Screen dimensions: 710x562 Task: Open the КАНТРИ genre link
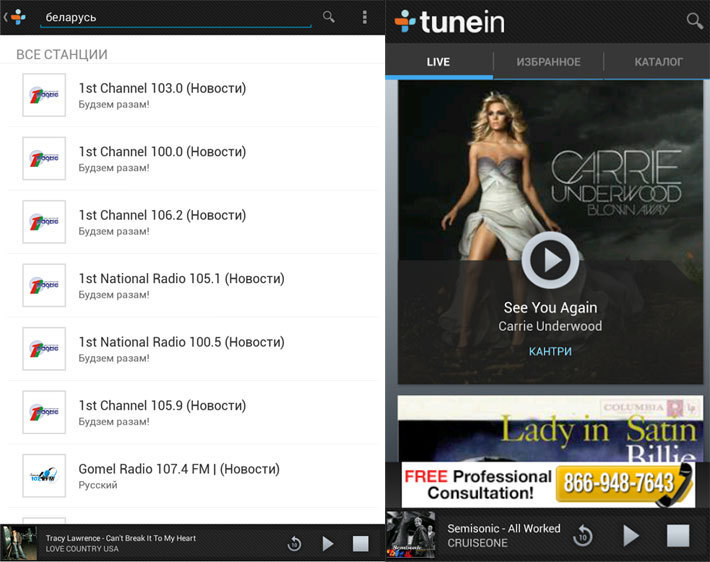pos(550,351)
